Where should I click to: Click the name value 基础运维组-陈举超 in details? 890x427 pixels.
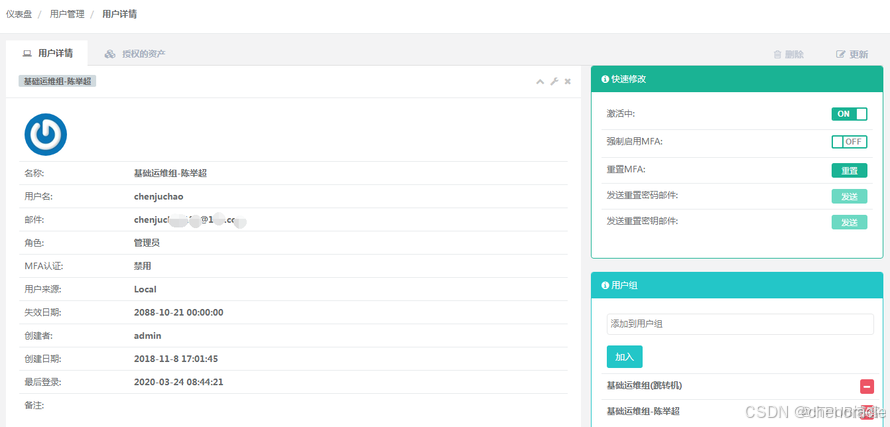coord(170,173)
